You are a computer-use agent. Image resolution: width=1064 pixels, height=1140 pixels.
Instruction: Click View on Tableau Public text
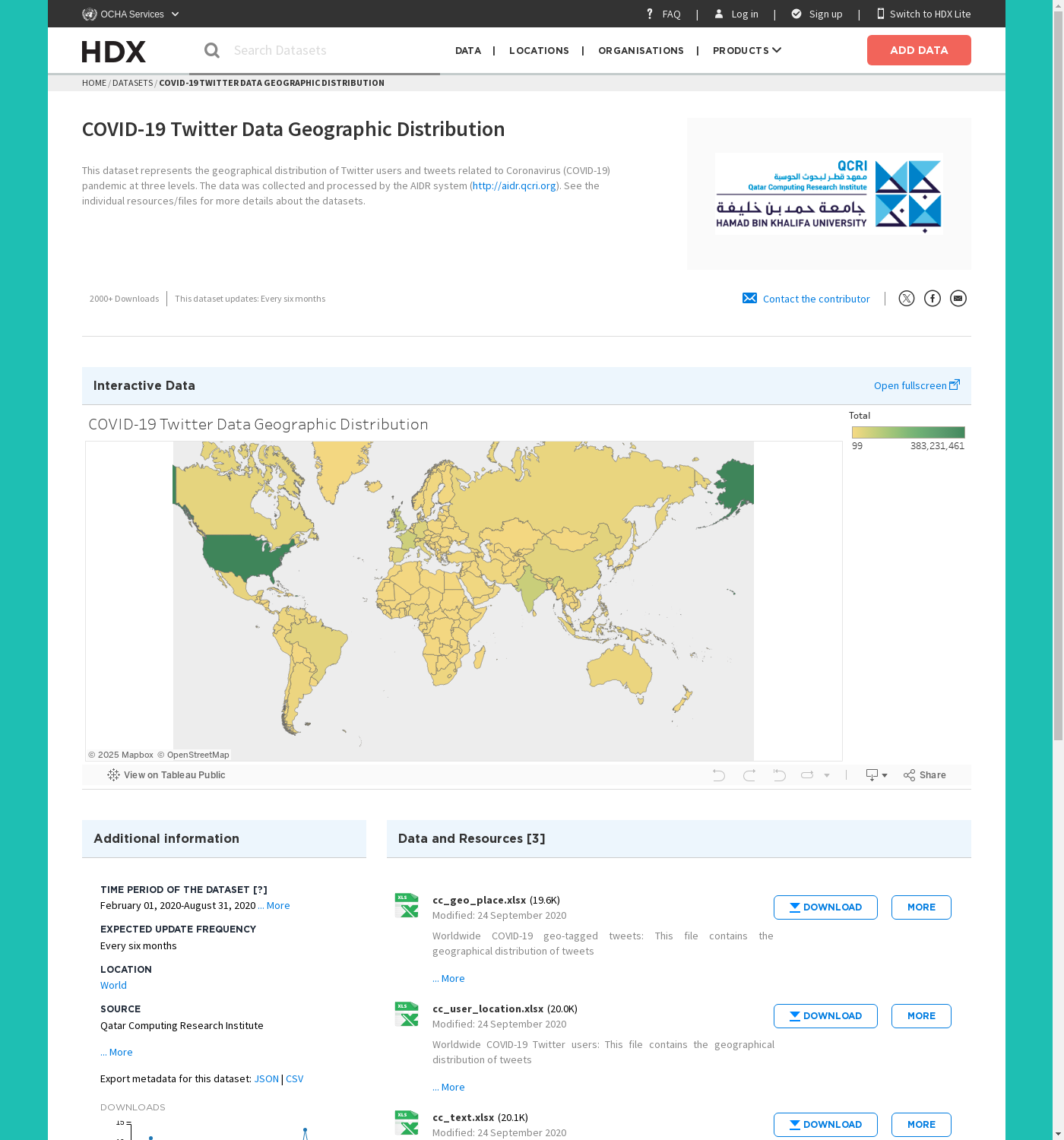tap(175, 775)
